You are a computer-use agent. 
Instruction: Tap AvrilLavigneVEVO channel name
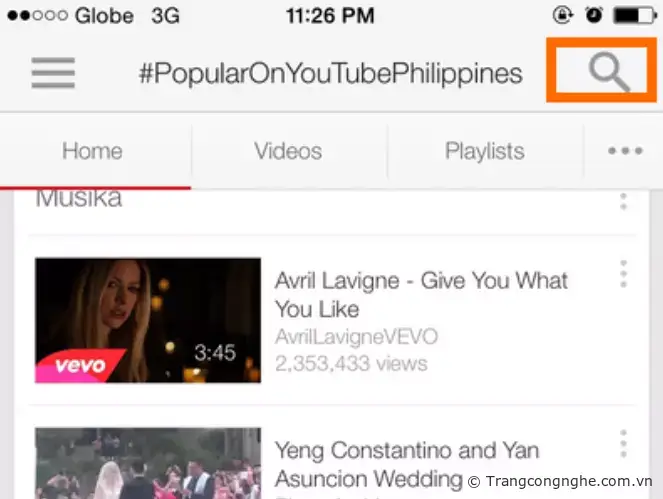tap(356, 337)
